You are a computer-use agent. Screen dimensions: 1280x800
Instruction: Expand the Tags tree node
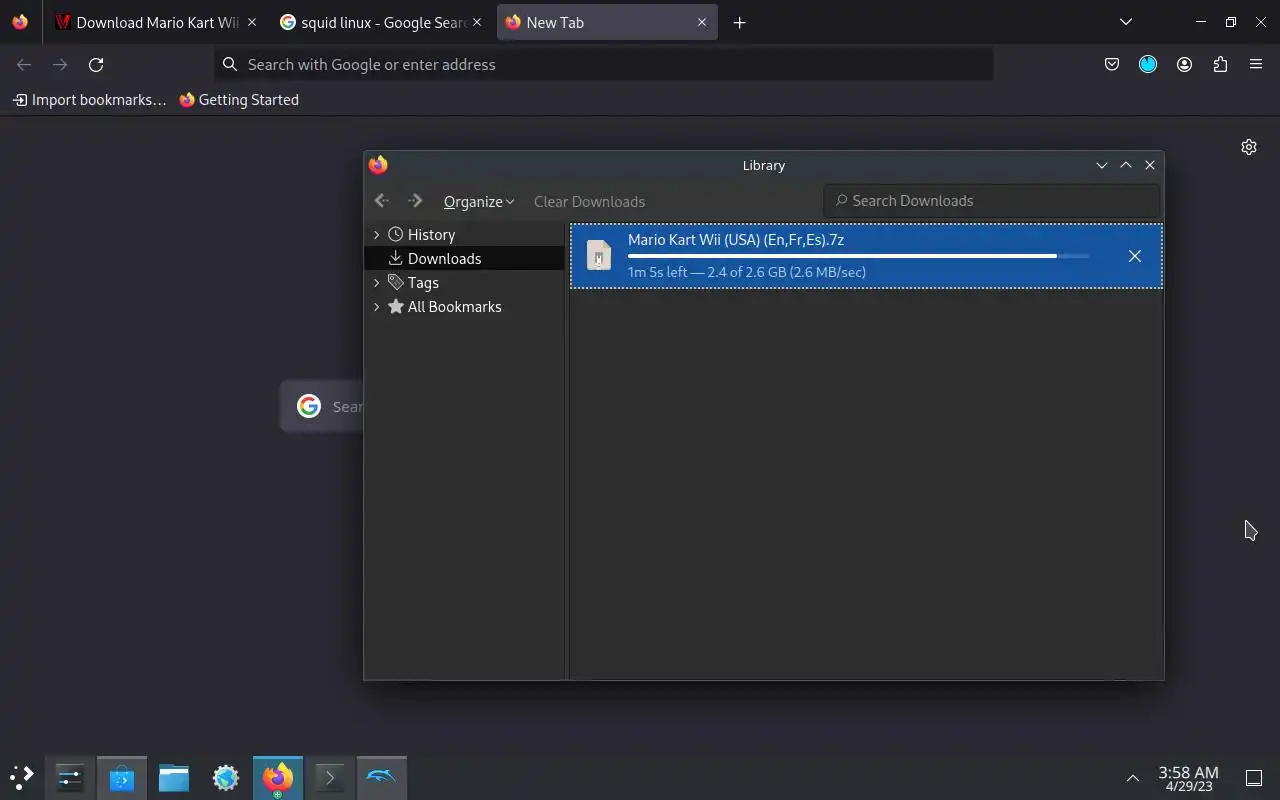pyautogui.click(x=376, y=283)
